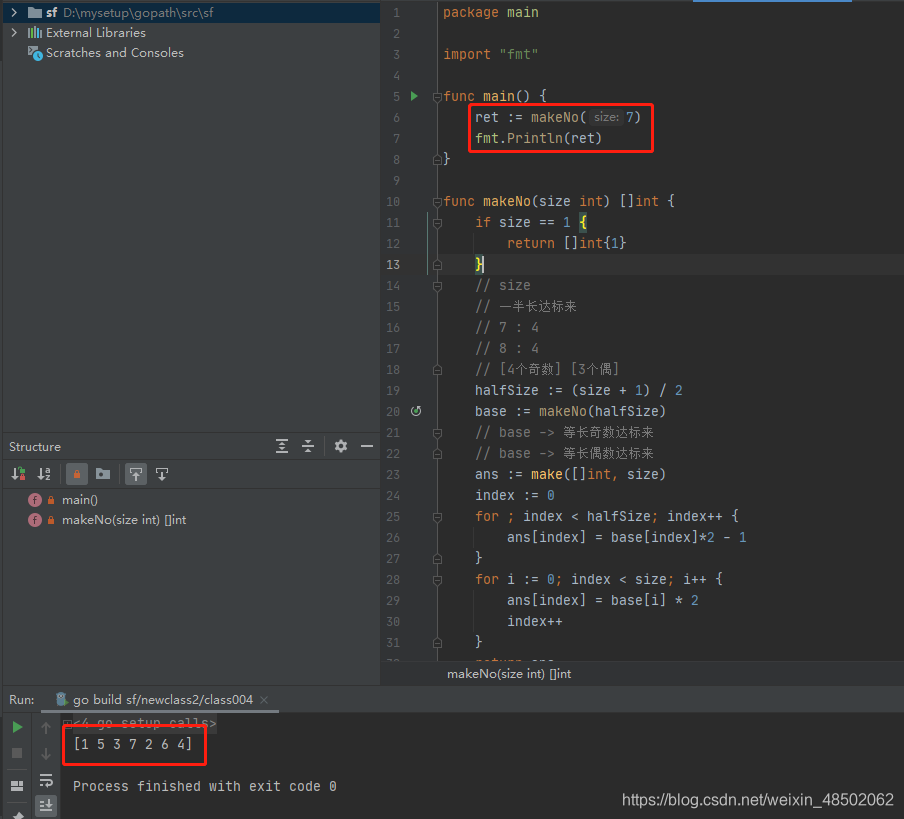The image size is (904, 819).
Task: Click 'ans[index] = base[index]*2 - 1'
Action: [626, 537]
